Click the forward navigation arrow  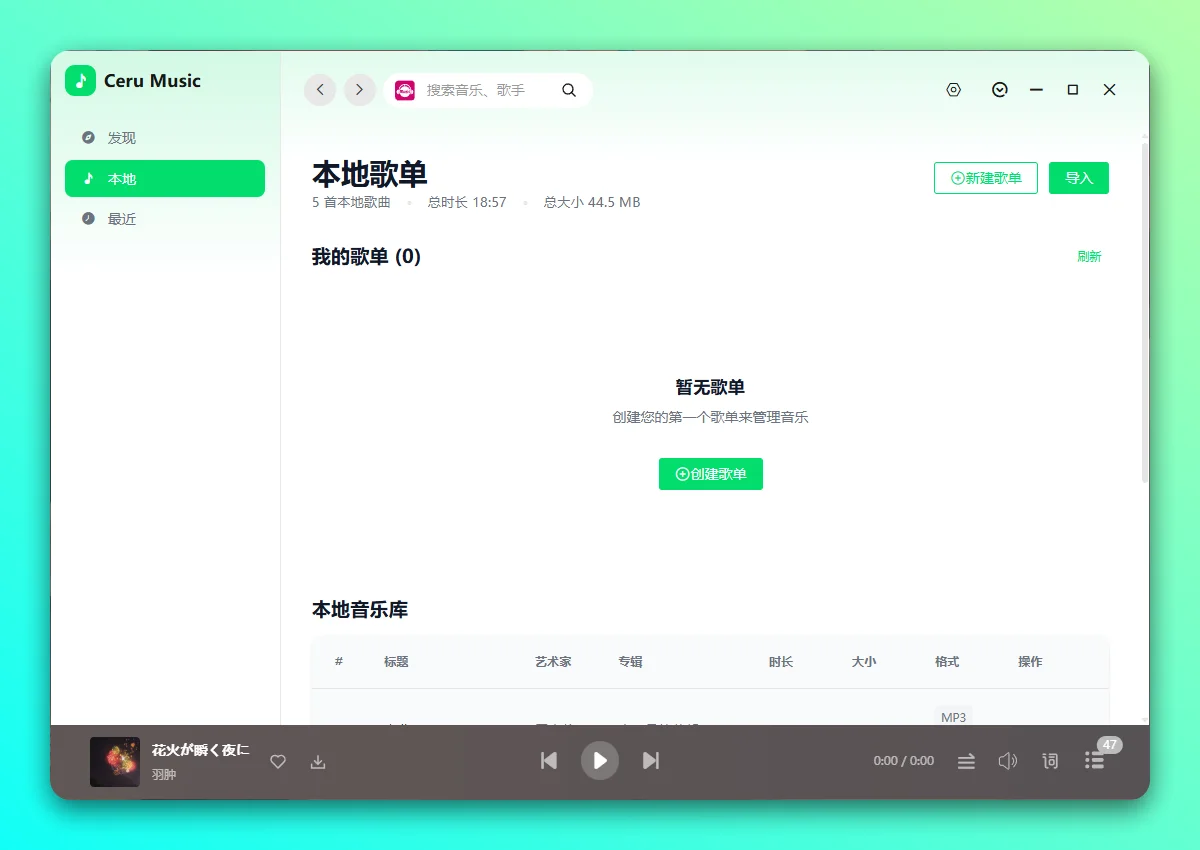coord(359,89)
